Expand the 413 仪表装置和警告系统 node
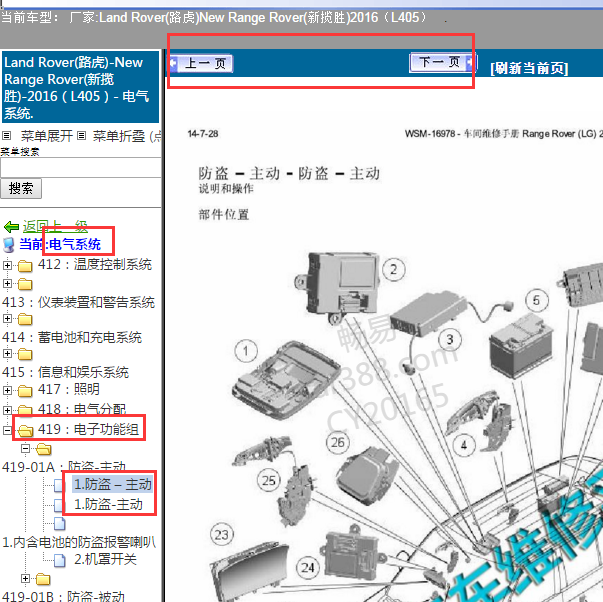603x602 pixels. [x=7, y=283]
